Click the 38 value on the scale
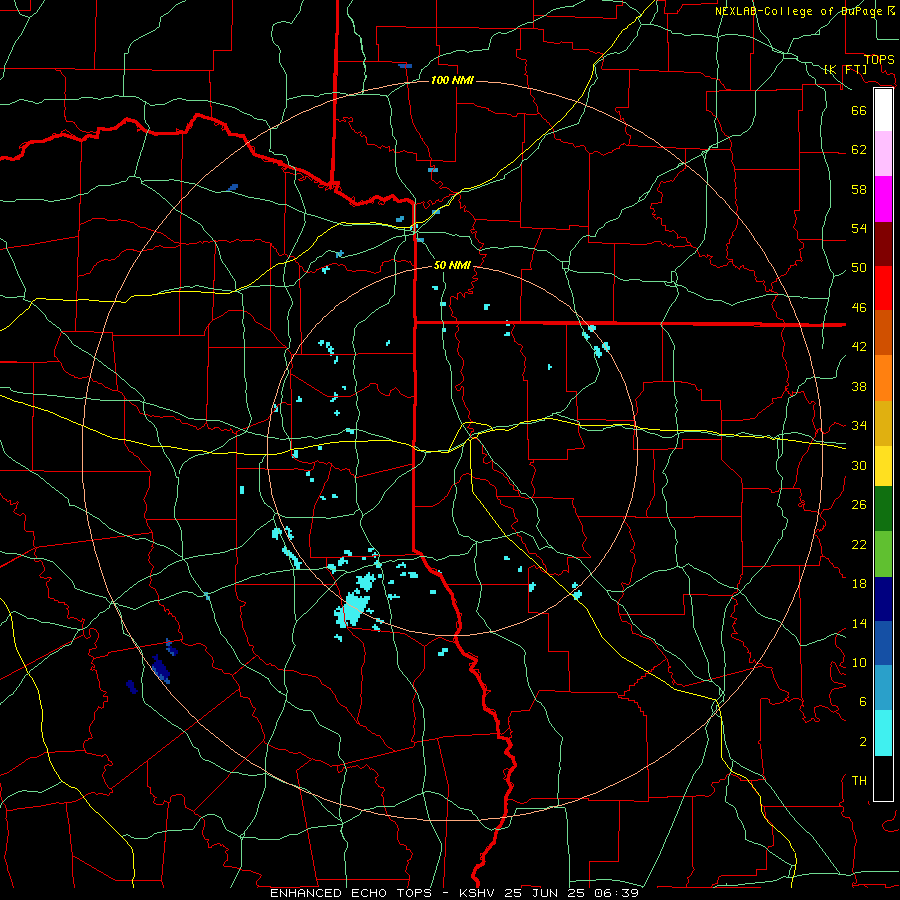 pyautogui.click(x=859, y=386)
